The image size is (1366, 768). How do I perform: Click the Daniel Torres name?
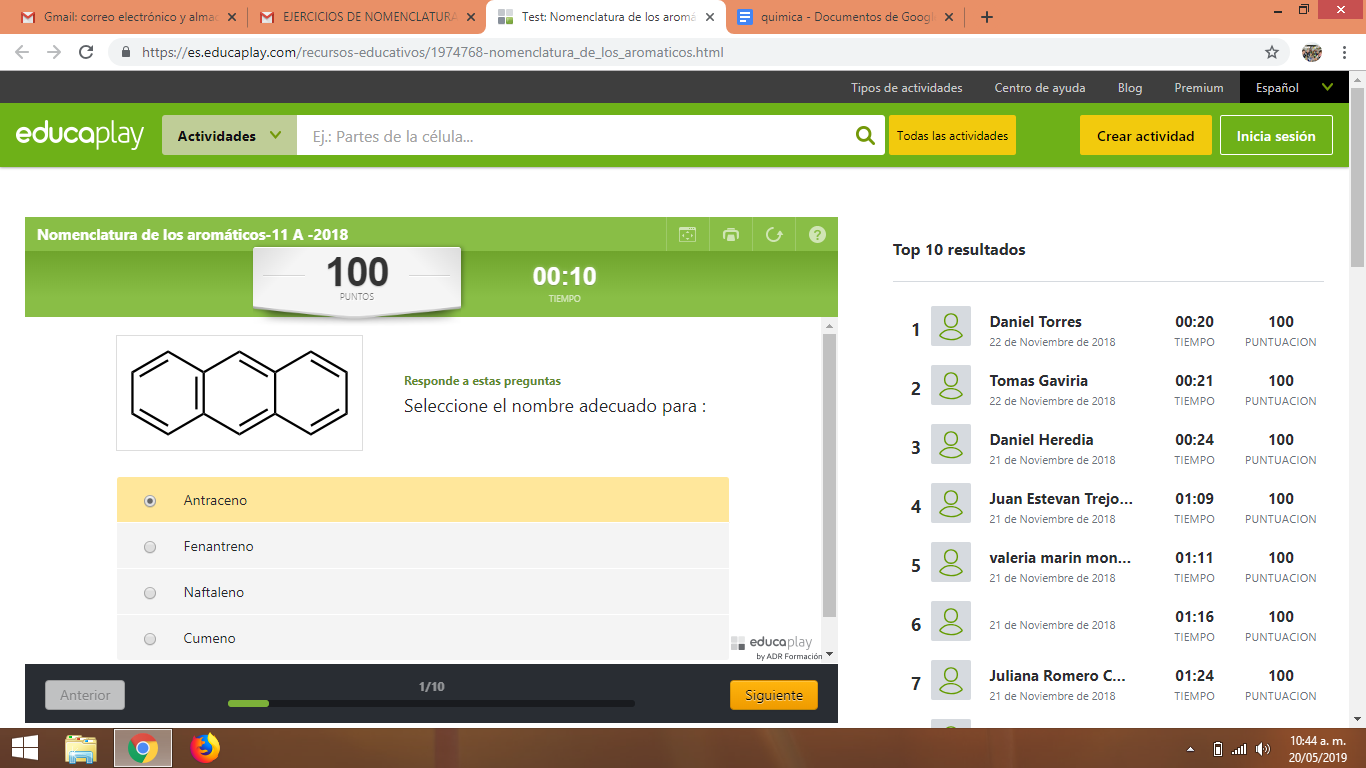(x=1036, y=322)
